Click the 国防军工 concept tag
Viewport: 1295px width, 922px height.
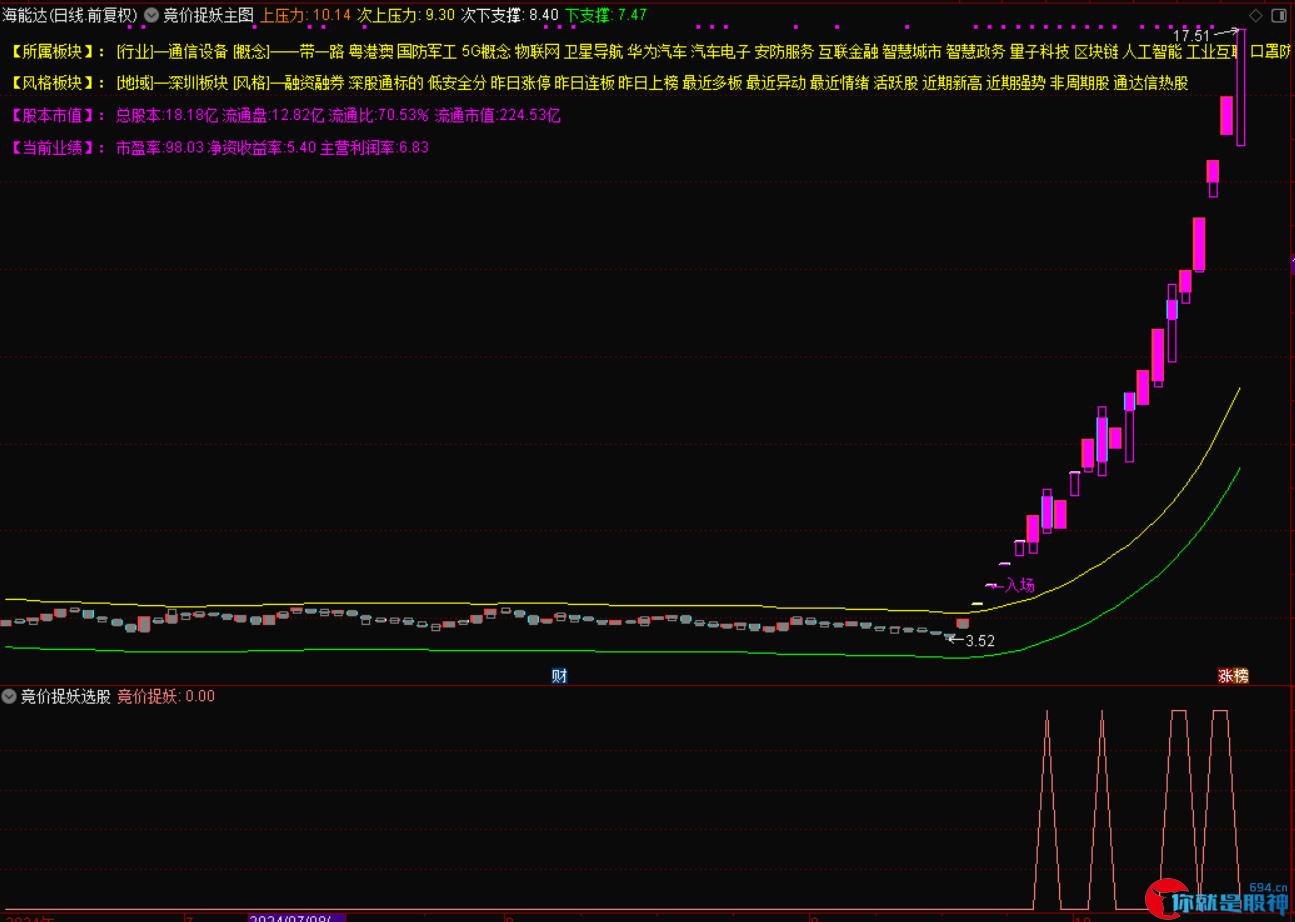tap(427, 51)
